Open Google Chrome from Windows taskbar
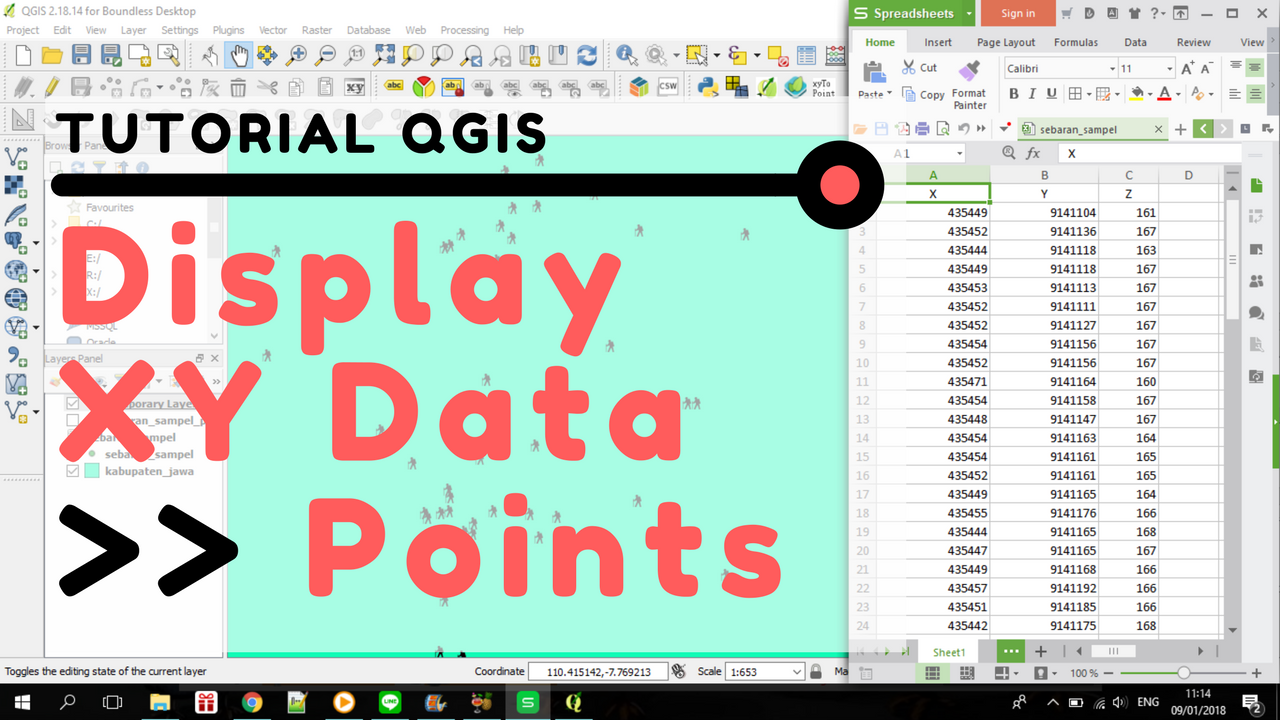Screen dimensions: 1280x720 click(251, 702)
